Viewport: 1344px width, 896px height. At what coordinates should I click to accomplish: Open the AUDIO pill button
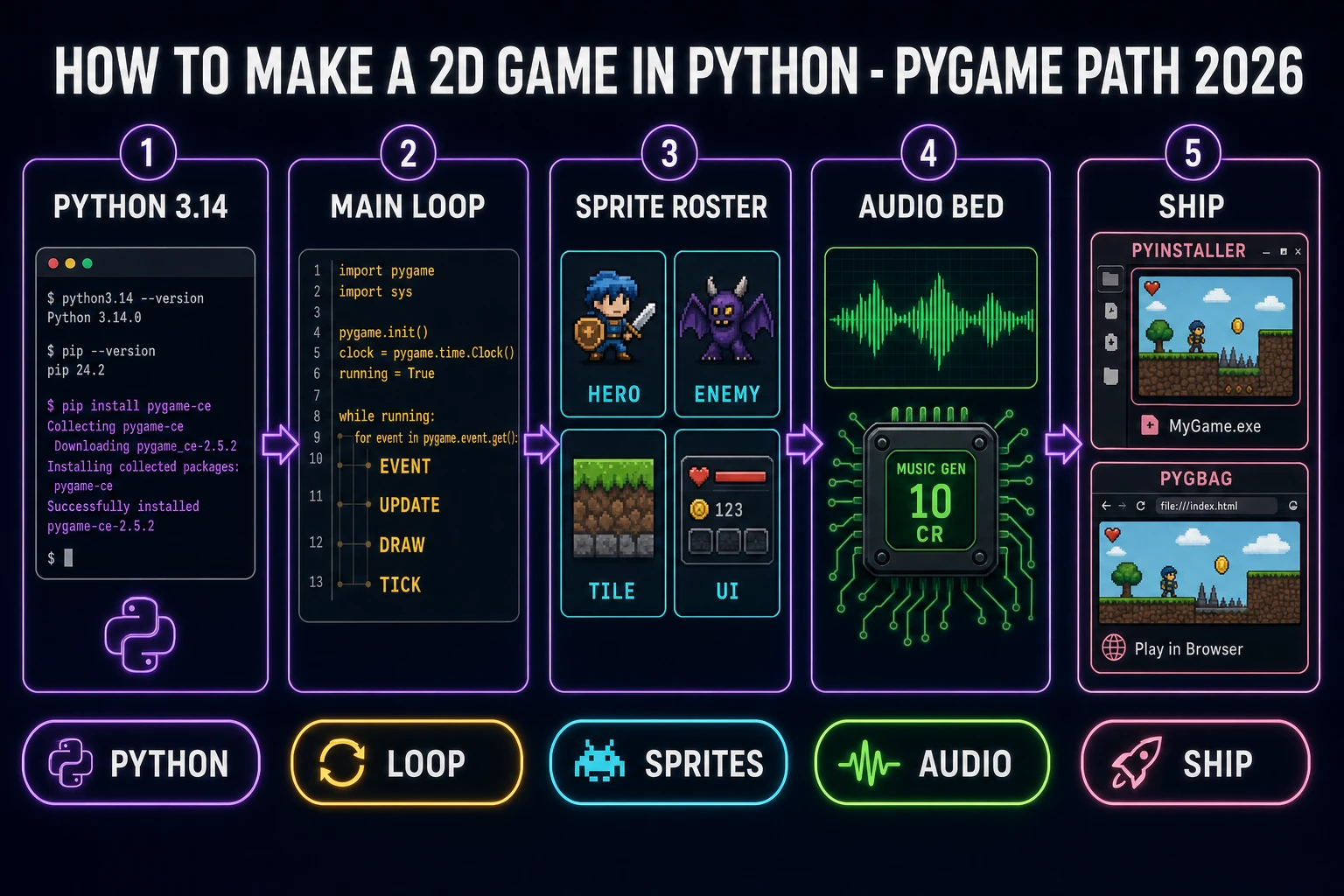[x=932, y=763]
